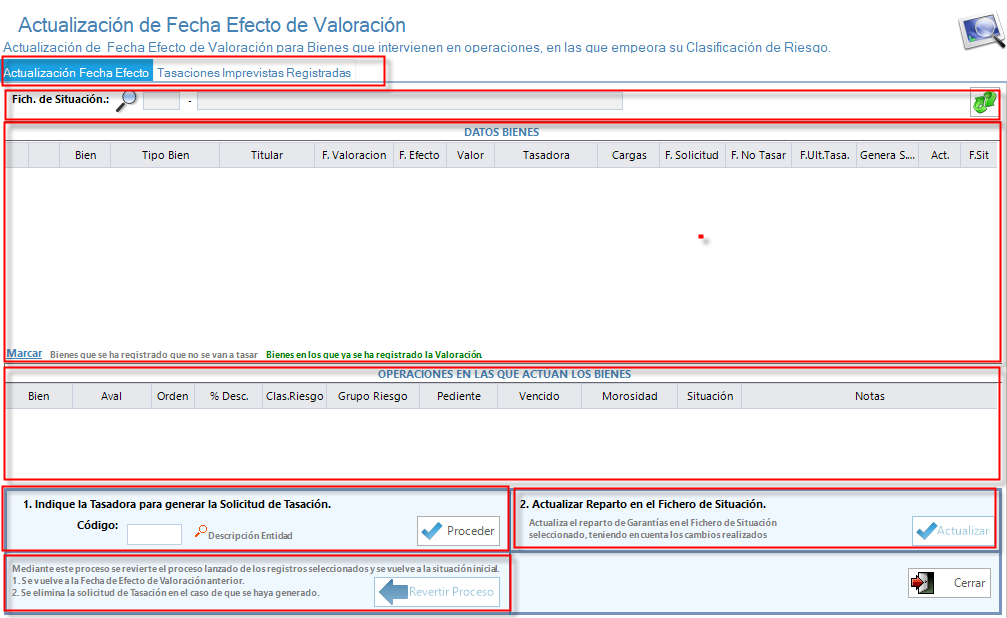Switch to Tasaciones Imprevistas Registradas tab

click(x=254, y=73)
